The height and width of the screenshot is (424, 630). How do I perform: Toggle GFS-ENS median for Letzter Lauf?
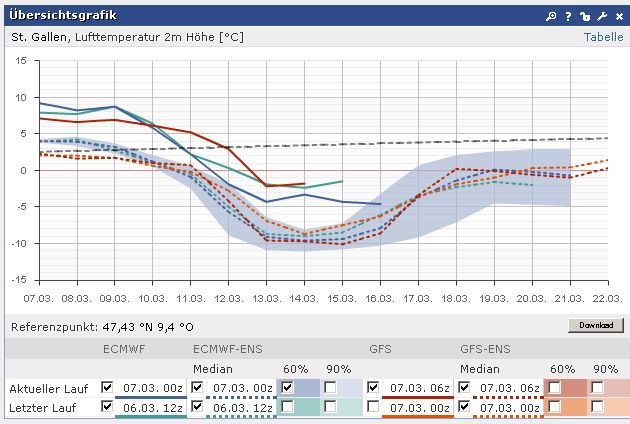pyautogui.click(x=464, y=406)
